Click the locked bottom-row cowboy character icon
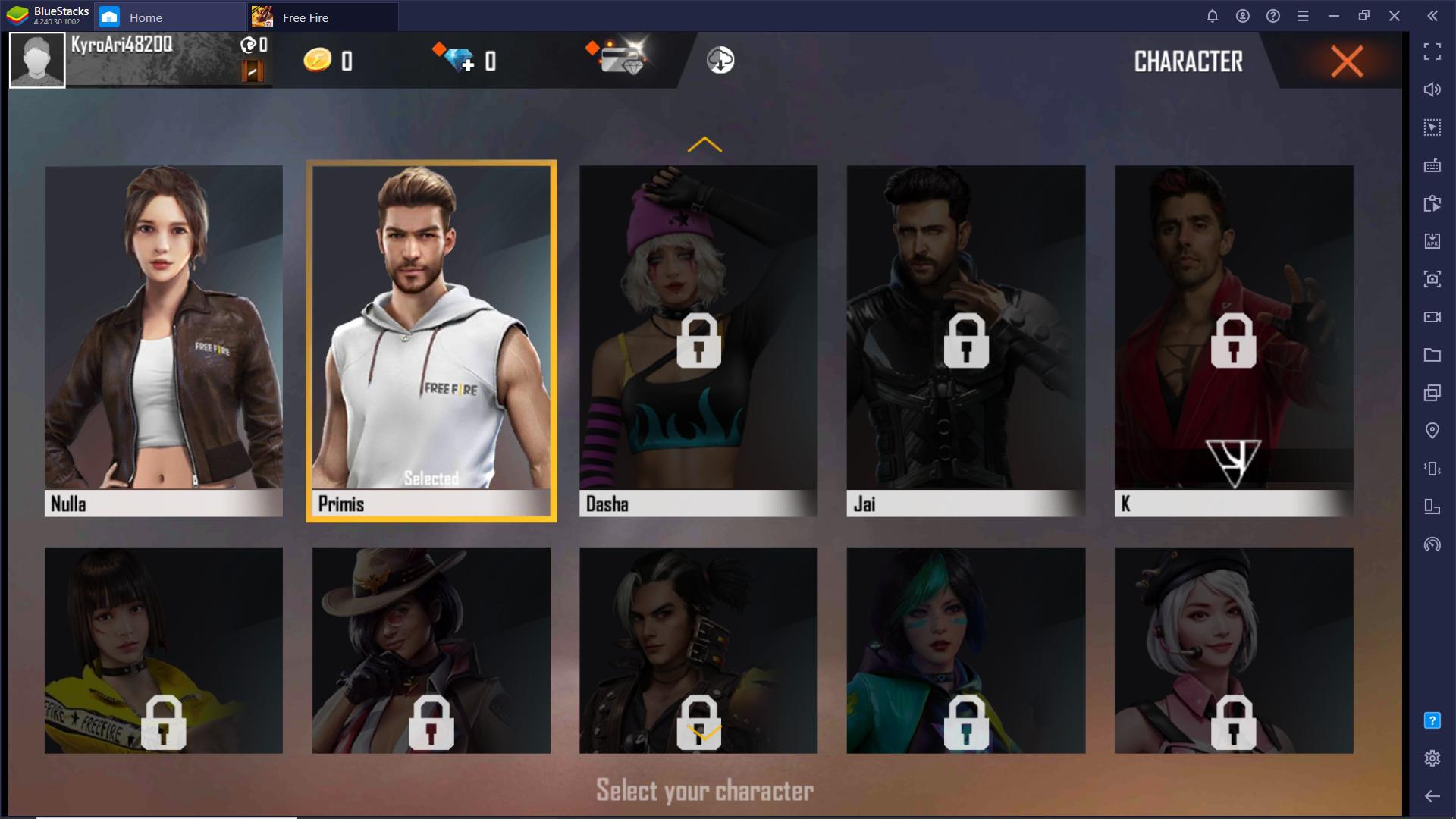 (431, 649)
